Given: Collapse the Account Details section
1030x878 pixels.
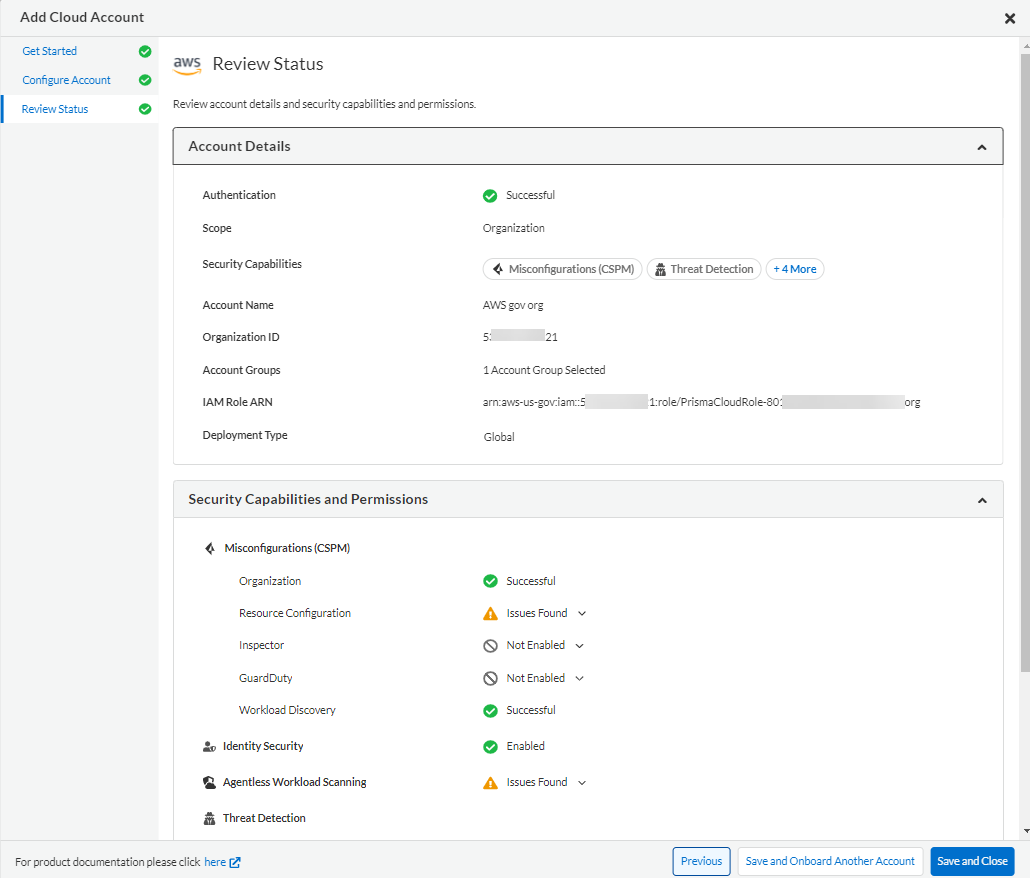Looking at the screenshot, I should (981, 147).
